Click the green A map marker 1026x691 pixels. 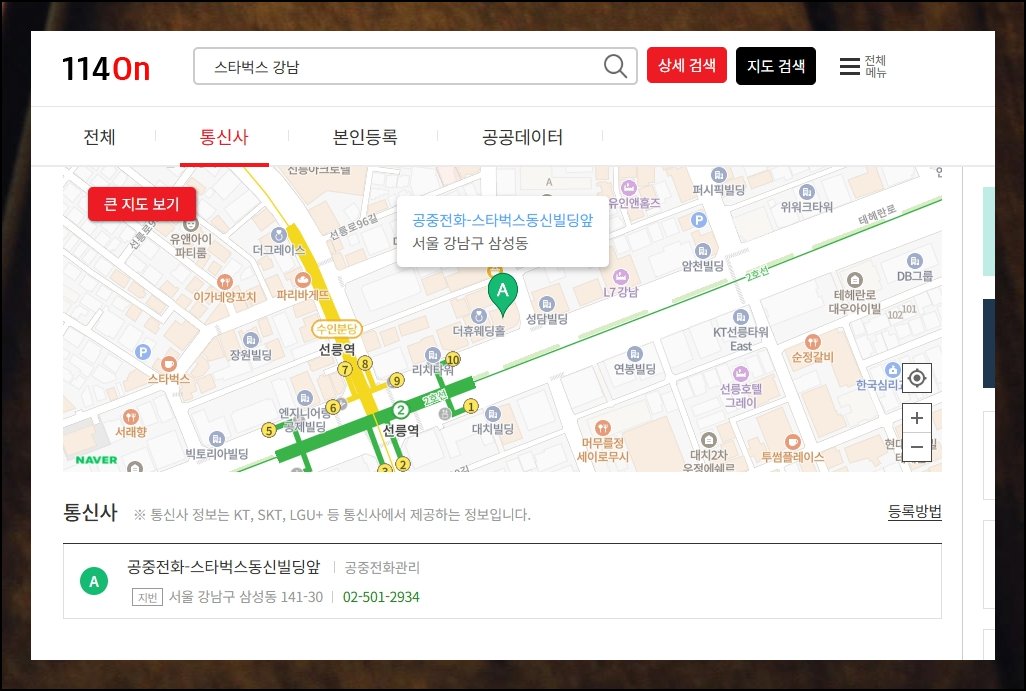point(503,294)
